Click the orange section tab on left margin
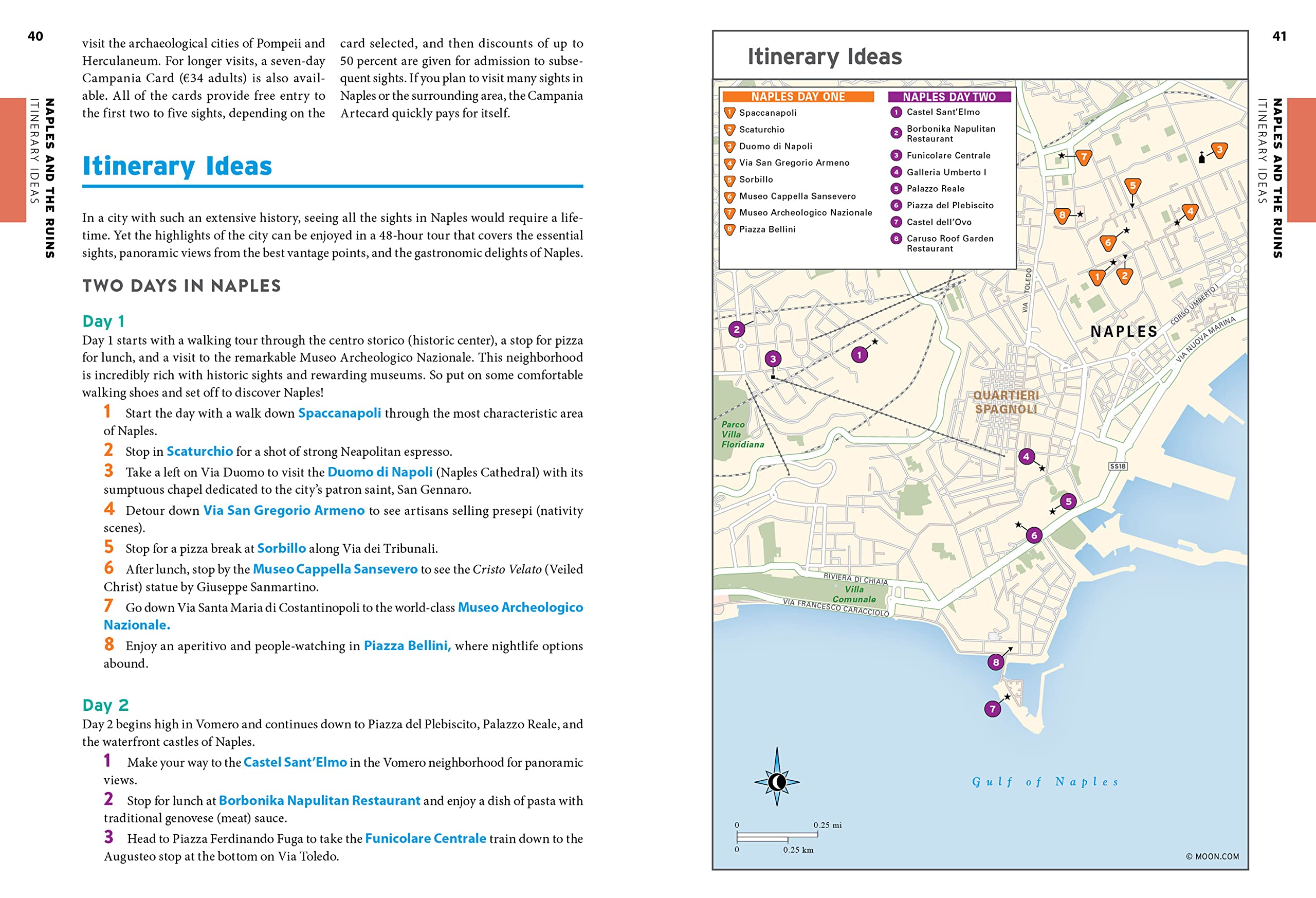Viewport: 1316px width, 898px height. point(12,160)
